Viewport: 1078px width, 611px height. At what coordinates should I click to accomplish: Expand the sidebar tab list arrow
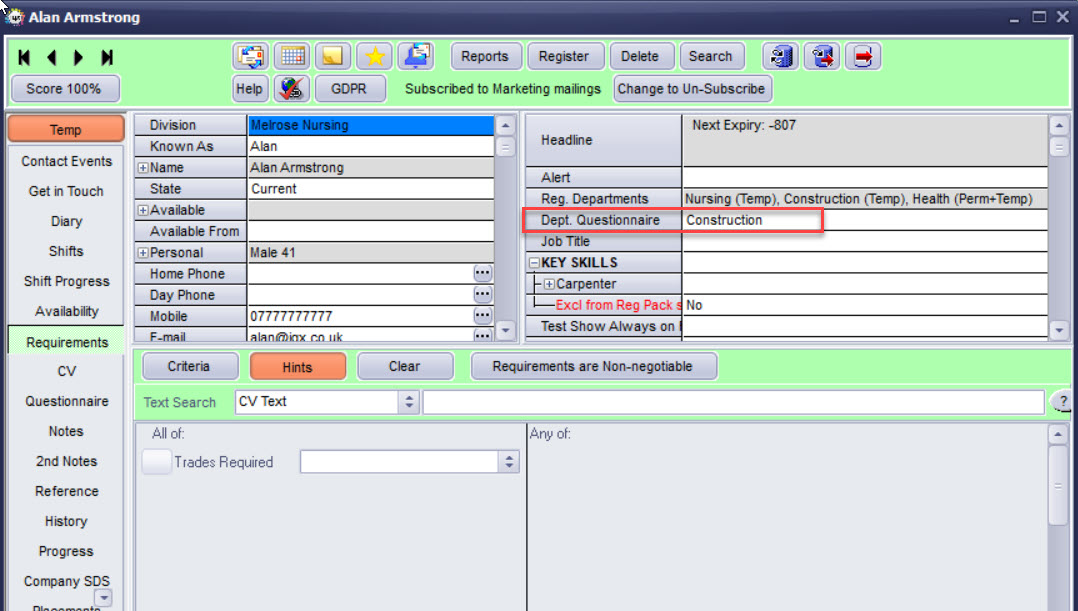102,598
